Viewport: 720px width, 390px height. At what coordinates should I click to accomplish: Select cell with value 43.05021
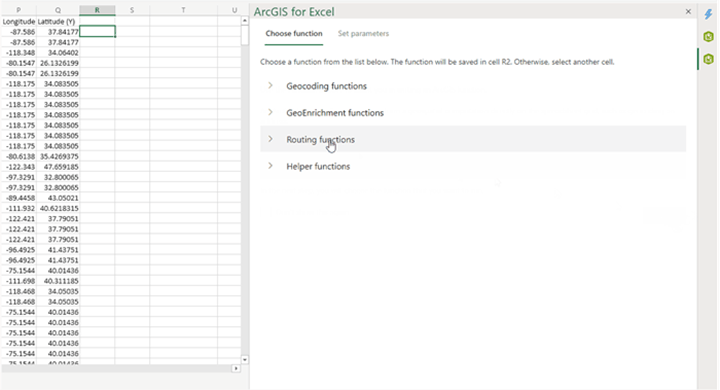[58, 198]
